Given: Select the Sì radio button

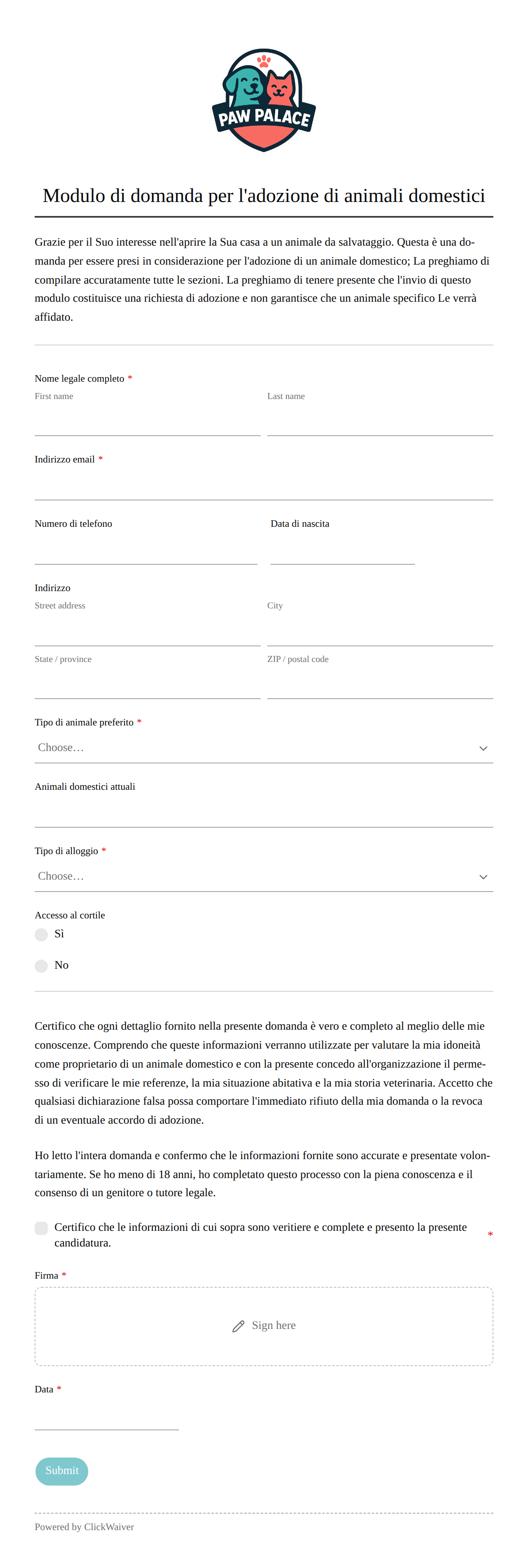Looking at the screenshot, I should 41,934.
